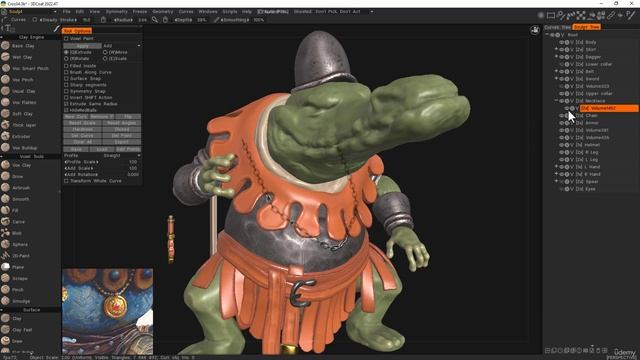The width and height of the screenshot is (640, 360).
Task: Click the Edit Points button
Action: pyautogui.click(x=128, y=149)
